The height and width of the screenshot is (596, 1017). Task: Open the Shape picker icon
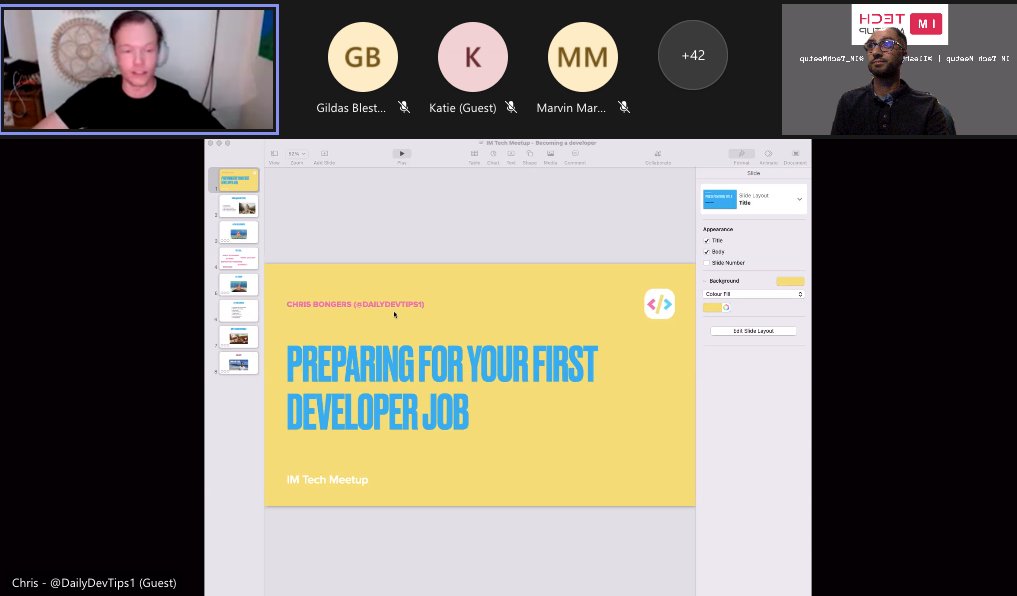pos(530,154)
